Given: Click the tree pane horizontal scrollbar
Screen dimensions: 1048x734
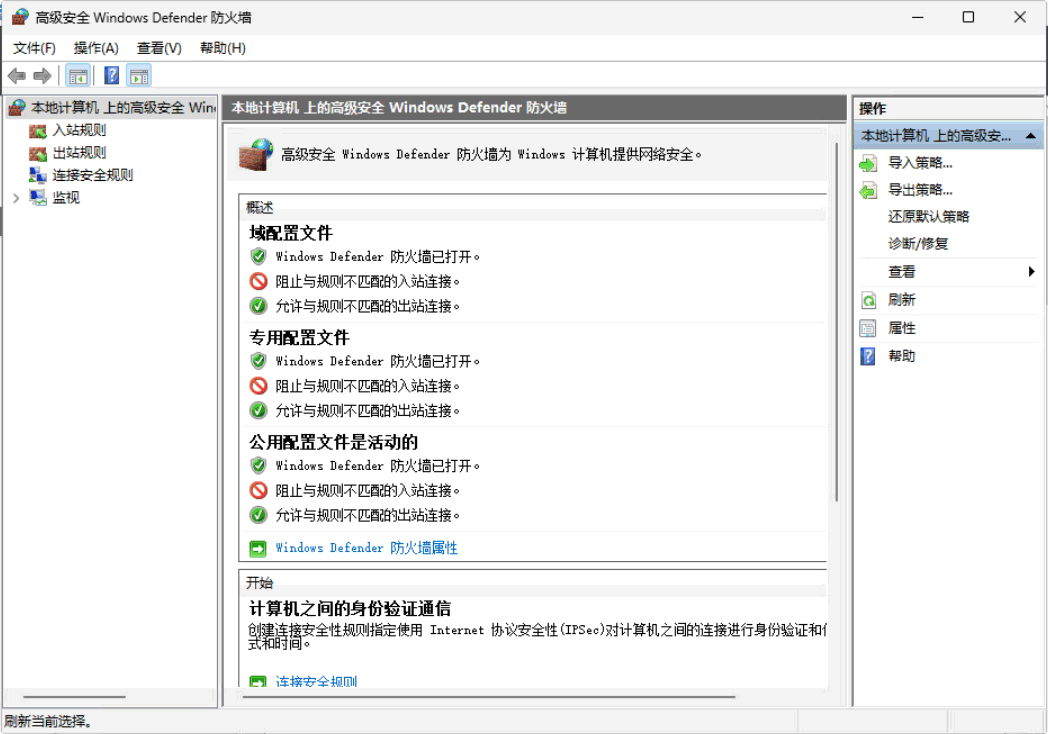Looking at the screenshot, I should point(74,697).
